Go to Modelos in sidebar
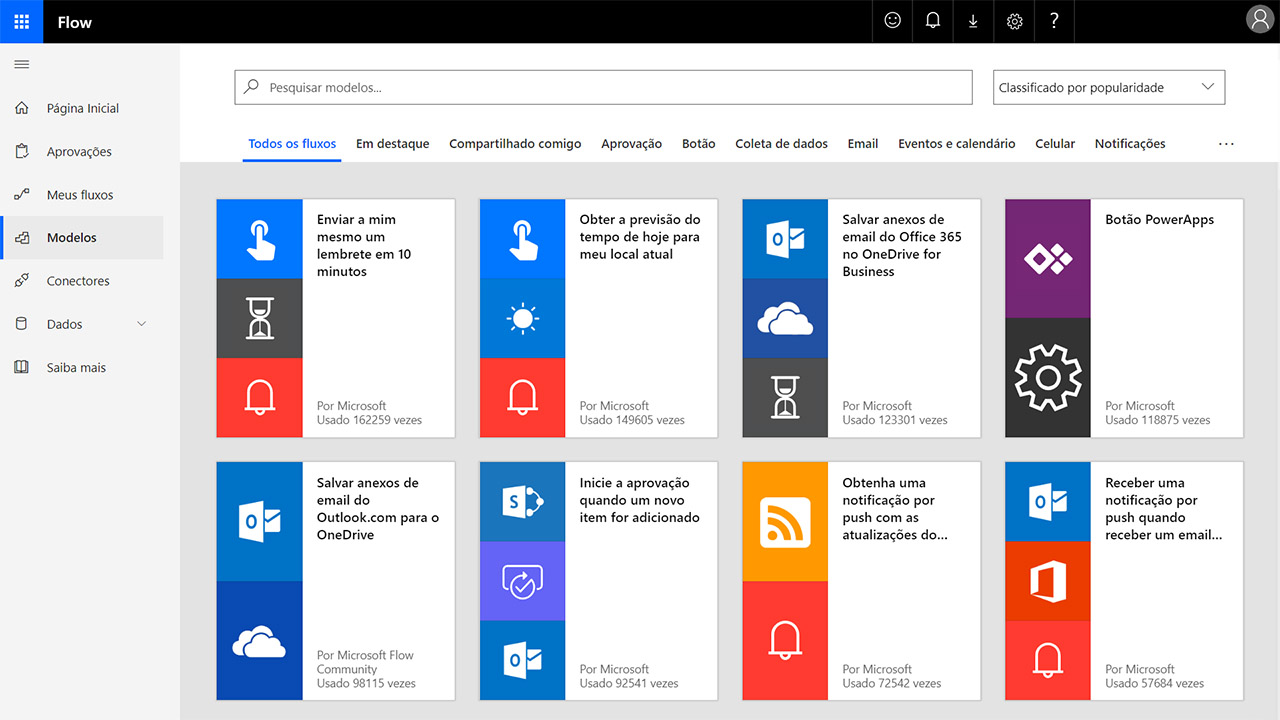Screen dimensions: 1280x720 [x=82, y=238]
